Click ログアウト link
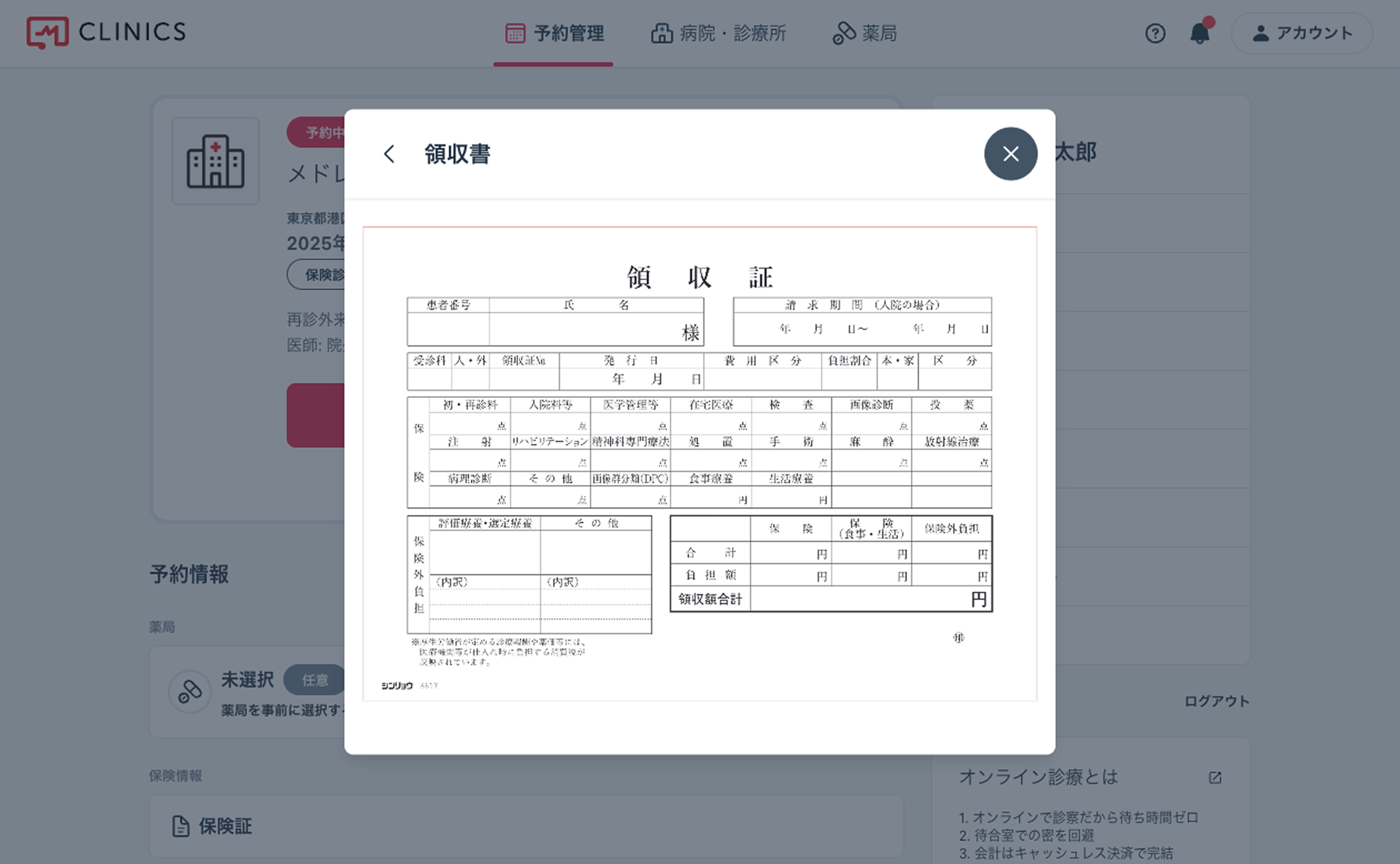1400x864 pixels. (x=1217, y=701)
